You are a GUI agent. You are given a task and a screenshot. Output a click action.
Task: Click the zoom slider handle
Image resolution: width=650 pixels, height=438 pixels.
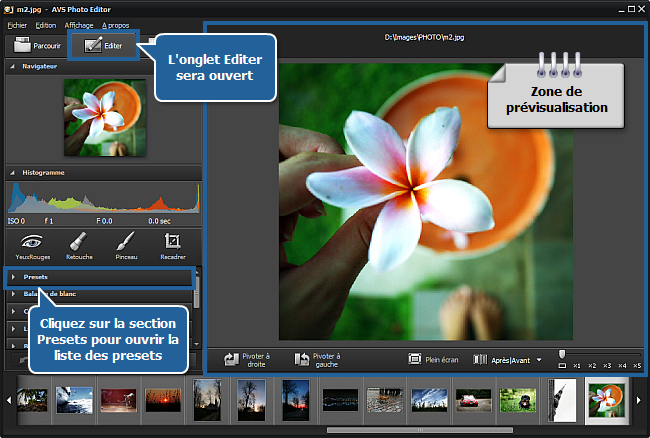[x=562, y=354]
